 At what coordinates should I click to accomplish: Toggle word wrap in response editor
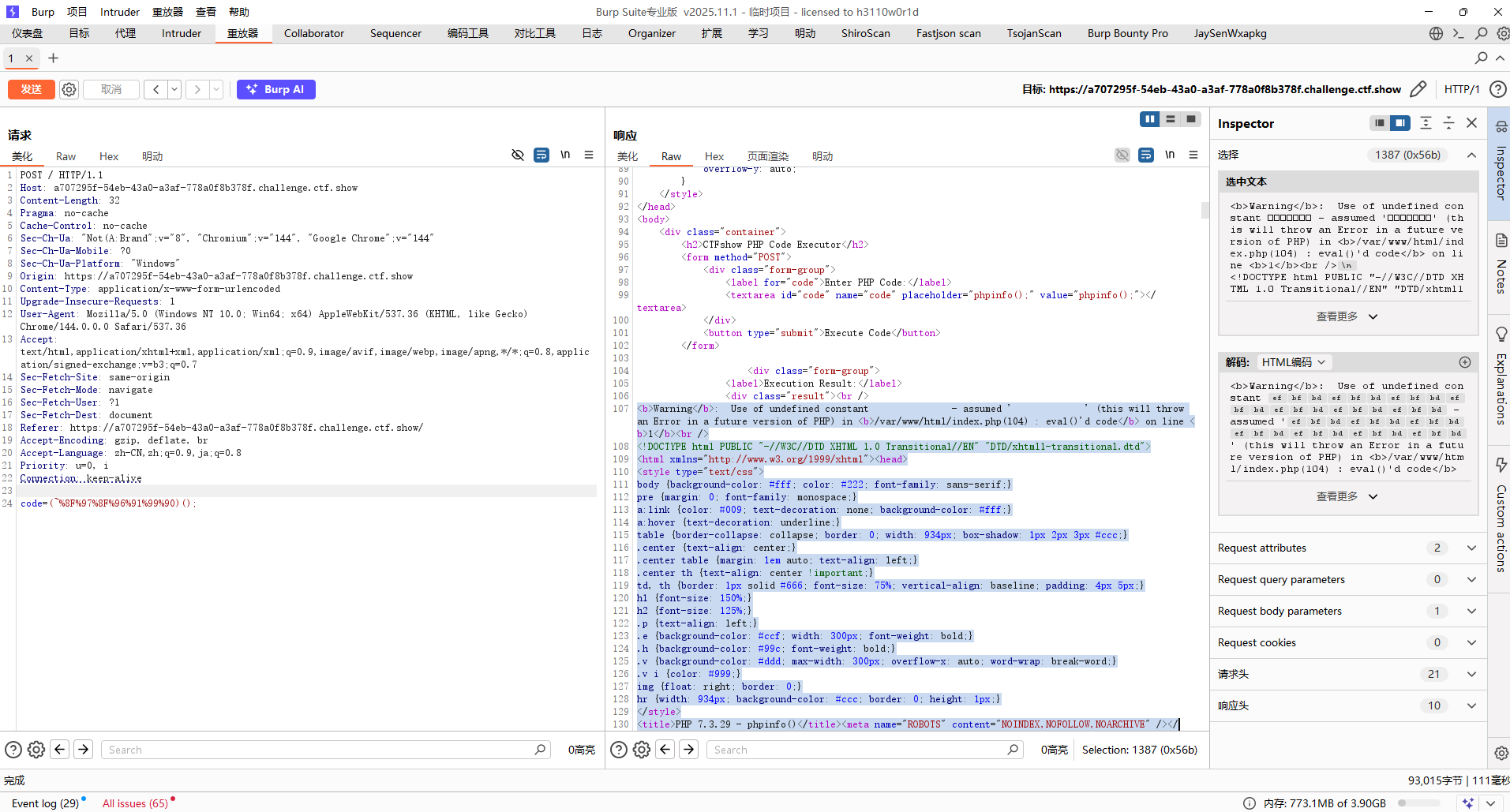1146,155
